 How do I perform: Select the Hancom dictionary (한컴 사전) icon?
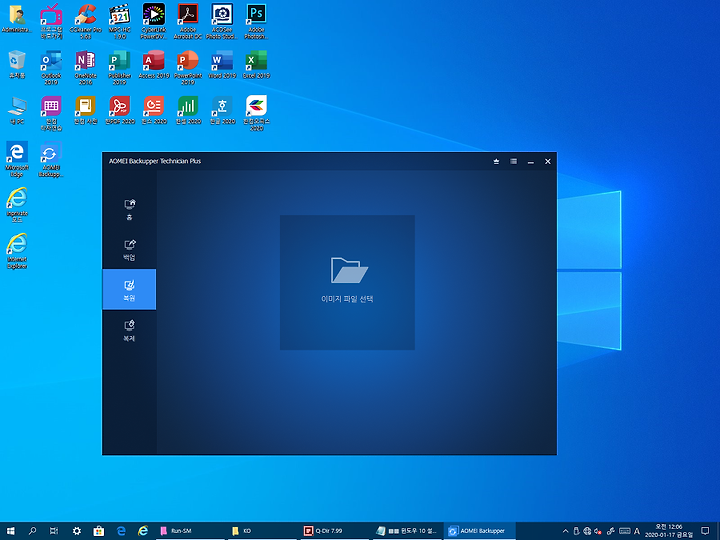coord(85,110)
